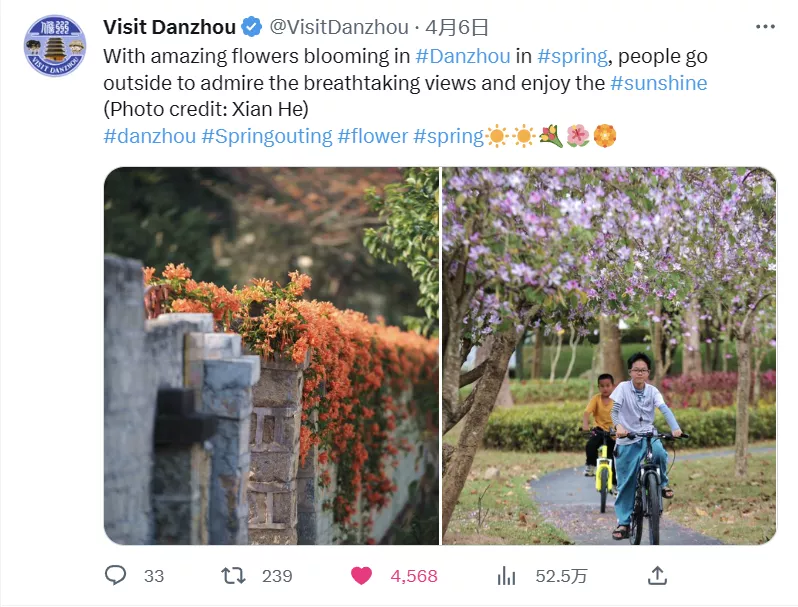Click the 239 retweet count
This screenshot has height=607, width=798.
(x=277, y=576)
